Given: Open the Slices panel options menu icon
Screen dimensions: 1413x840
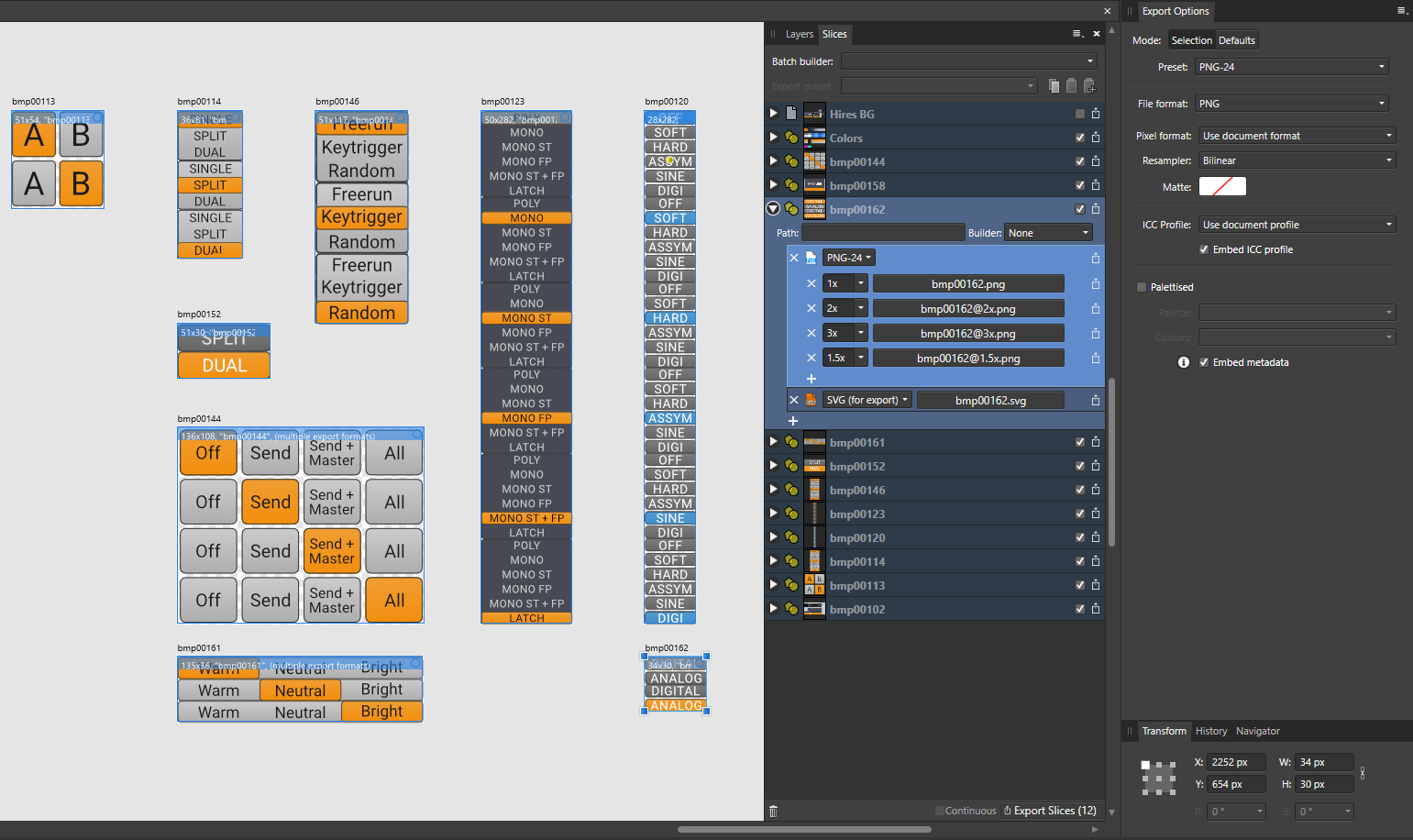Looking at the screenshot, I should (x=1077, y=34).
